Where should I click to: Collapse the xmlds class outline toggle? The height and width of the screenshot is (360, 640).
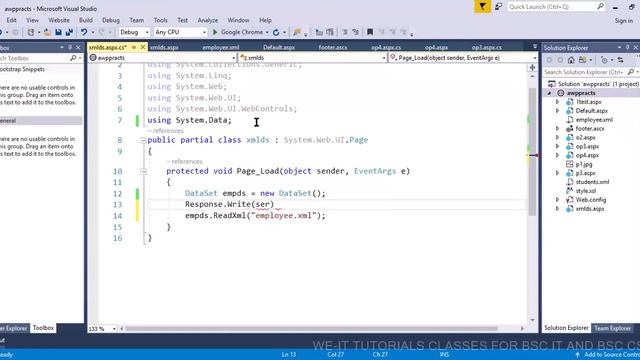143,140
